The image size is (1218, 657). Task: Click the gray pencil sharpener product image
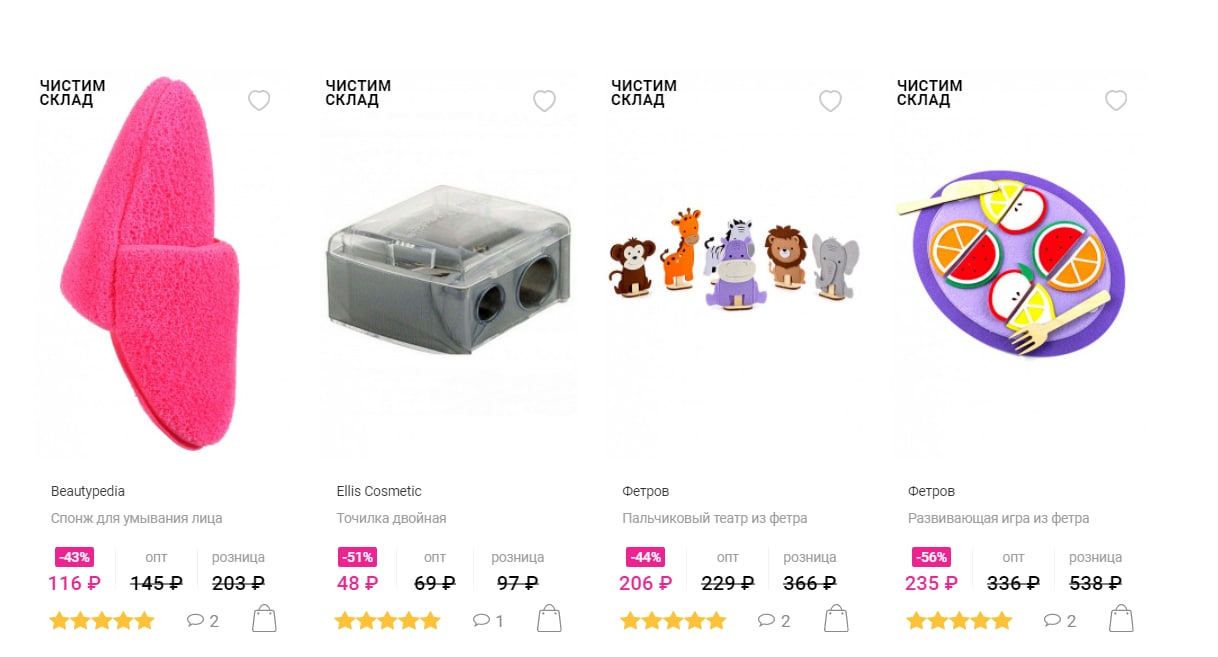click(x=449, y=269)
